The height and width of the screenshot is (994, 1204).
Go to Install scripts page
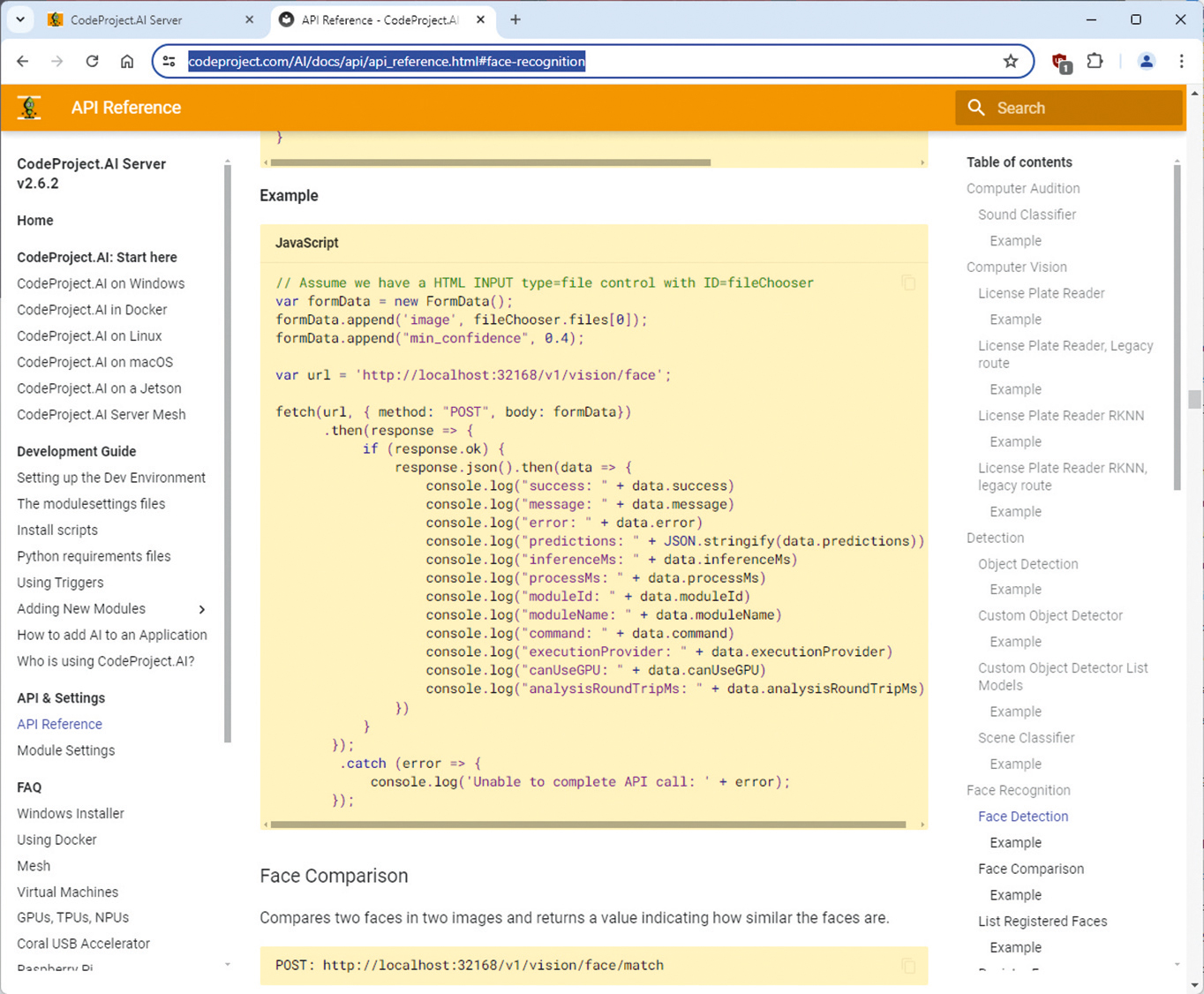tap(57, 531)
